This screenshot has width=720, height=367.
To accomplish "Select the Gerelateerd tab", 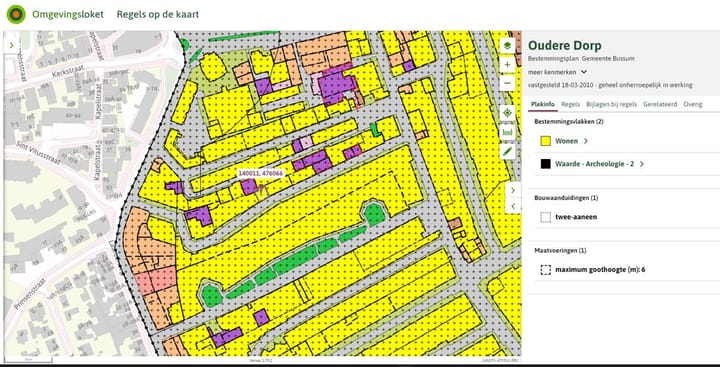I will (660, 104).
